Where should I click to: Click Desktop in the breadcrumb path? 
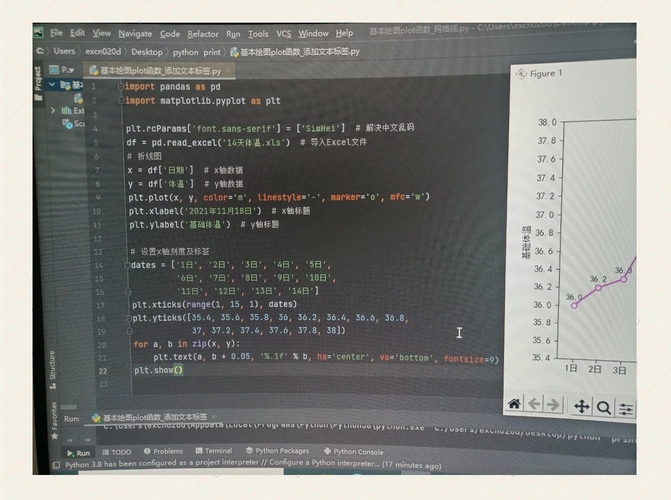tap(147, 52)
